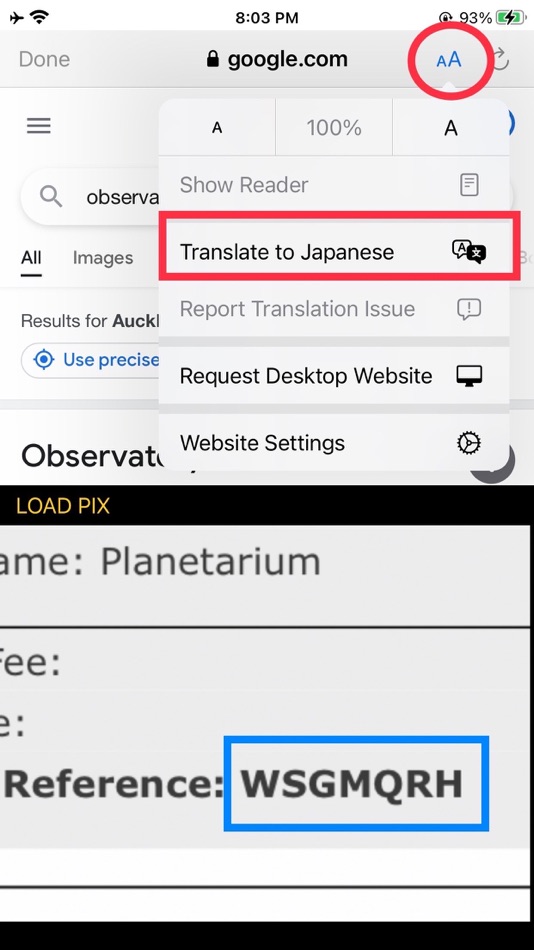Choose Show Reader
This screenshot has height=950, width=534.
334,185
